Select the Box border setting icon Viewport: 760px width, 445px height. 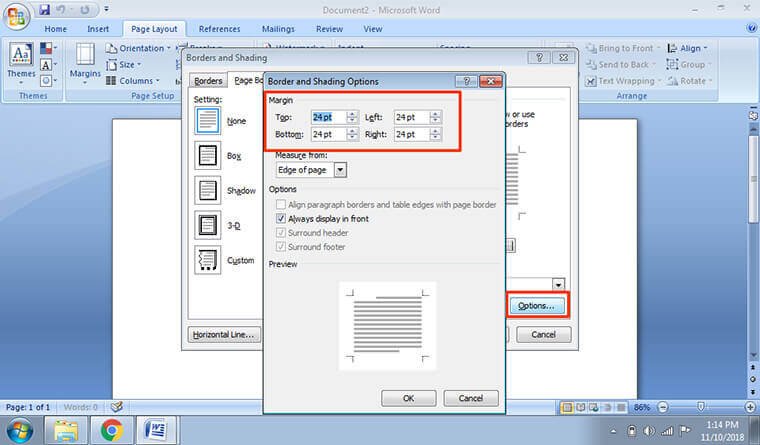pos(207,156)
